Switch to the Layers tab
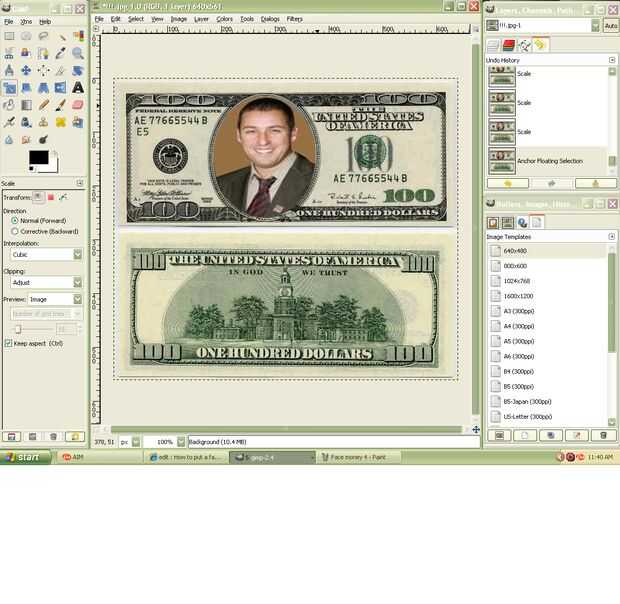Viewport: 620px width, 604px height. (493, 46)
